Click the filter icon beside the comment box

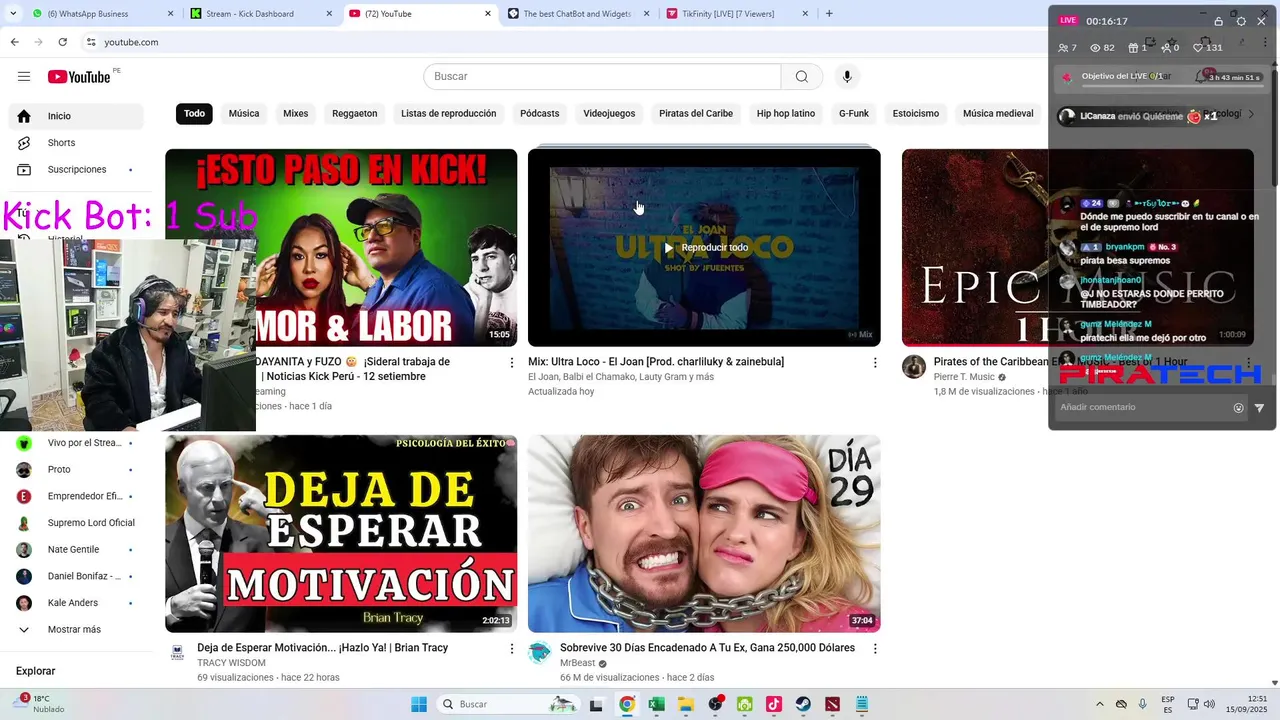pos(1259,408)
